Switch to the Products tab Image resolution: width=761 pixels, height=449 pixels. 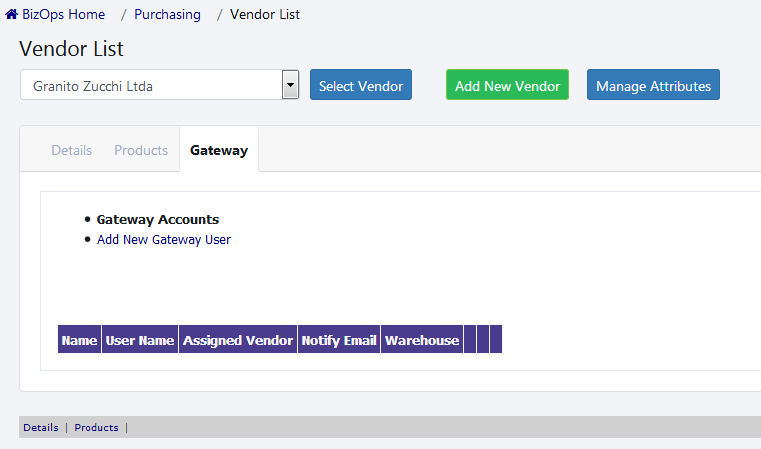[x=141, y=150]
